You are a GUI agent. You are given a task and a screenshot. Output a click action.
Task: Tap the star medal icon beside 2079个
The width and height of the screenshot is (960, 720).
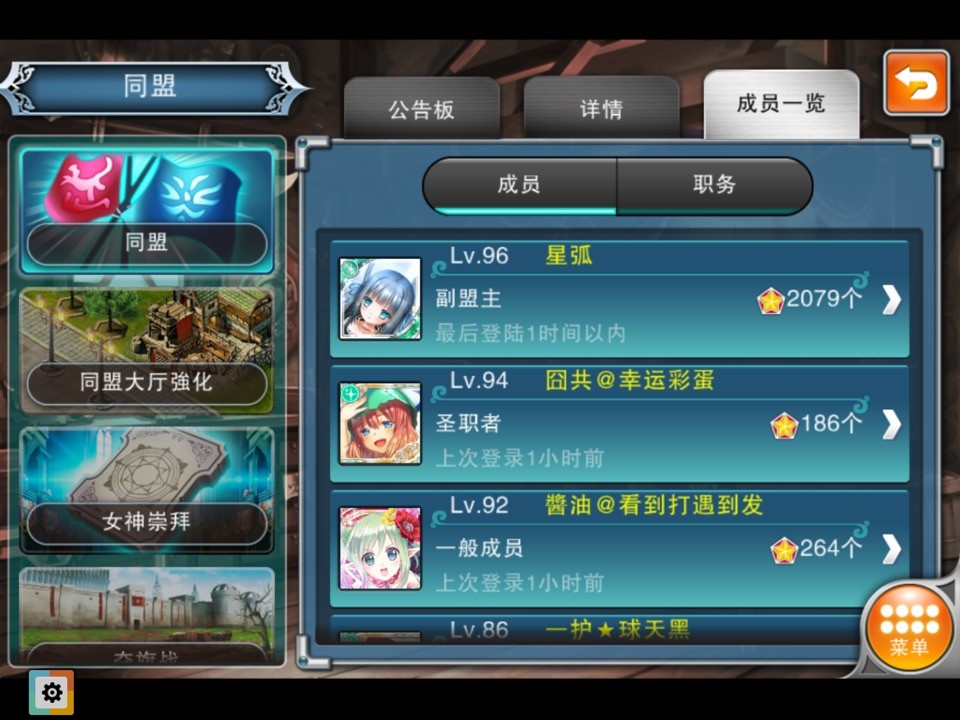coord(770,301)
